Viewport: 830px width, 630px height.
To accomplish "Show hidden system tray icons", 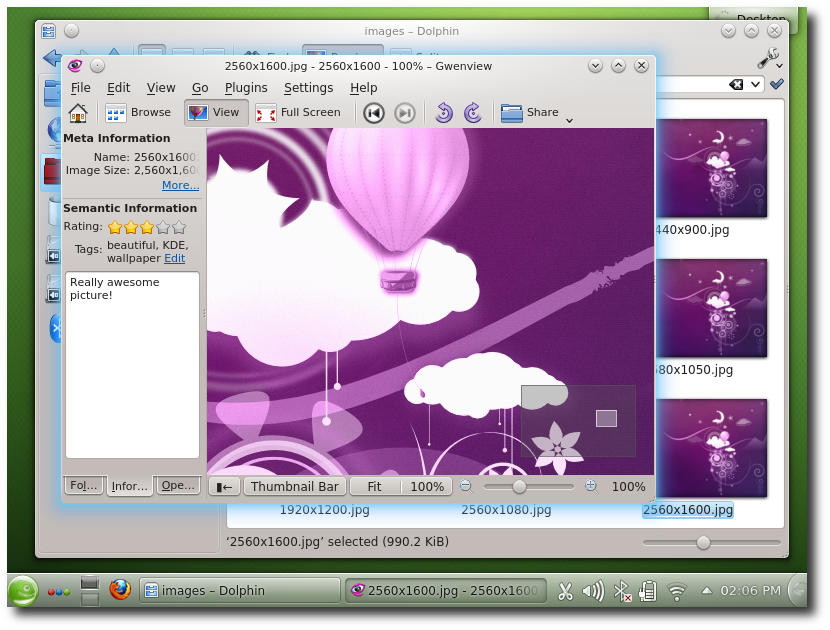I will click(706, 591).
